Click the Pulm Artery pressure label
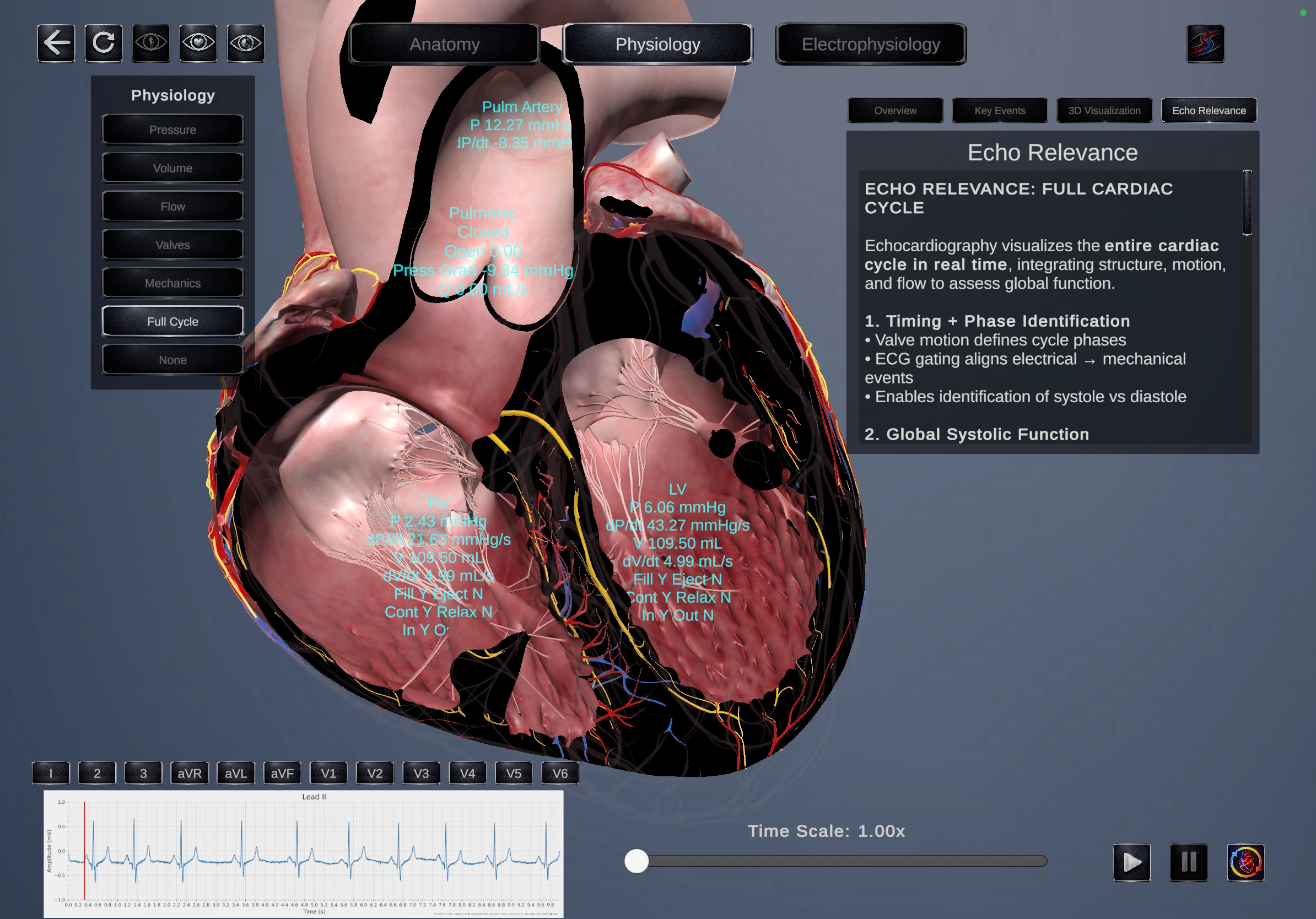Viewport: 1316px width, 919px height. 520,125
